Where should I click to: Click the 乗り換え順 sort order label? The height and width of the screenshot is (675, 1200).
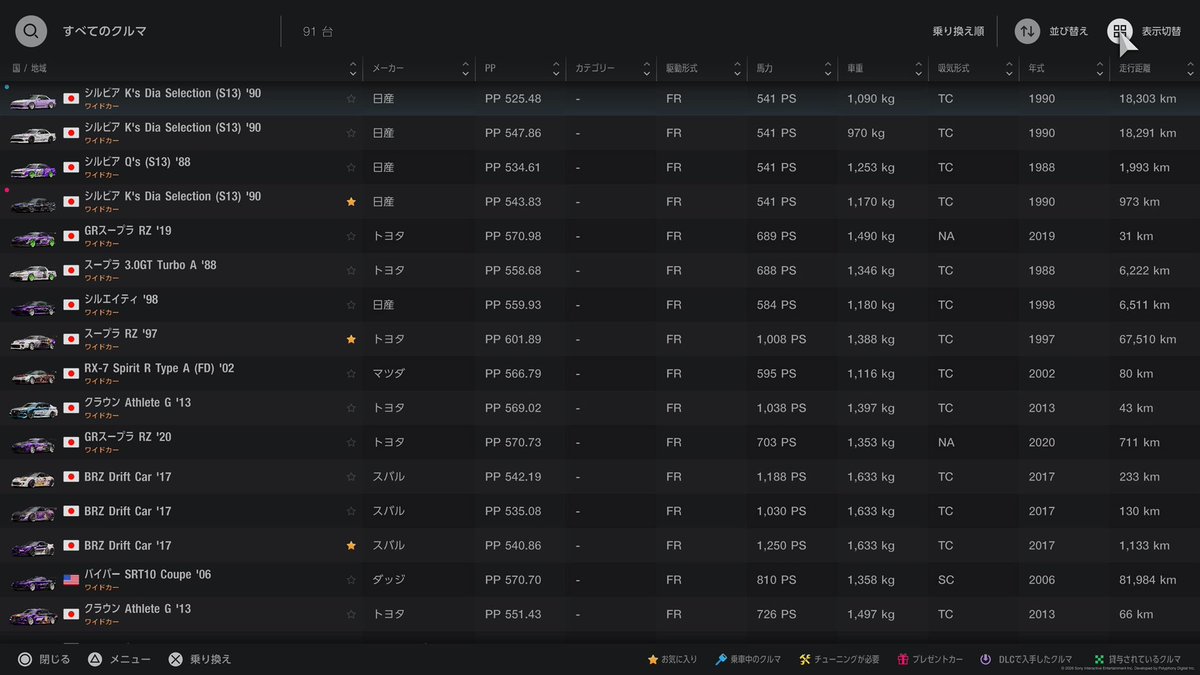pyautogui.click(x=958, y=32)
